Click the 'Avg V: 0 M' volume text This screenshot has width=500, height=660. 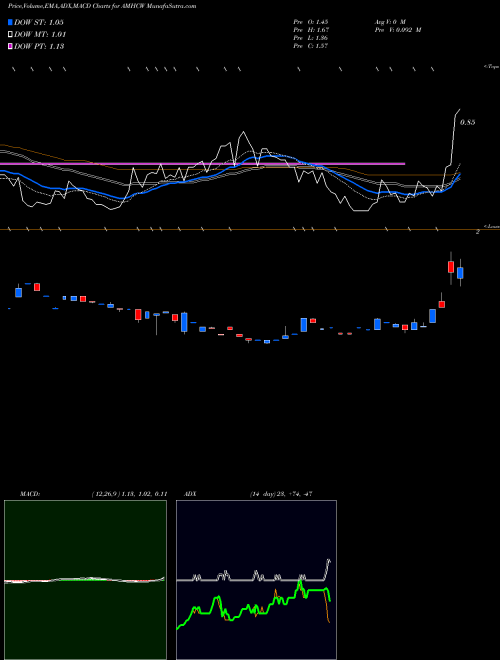[390, 21]
